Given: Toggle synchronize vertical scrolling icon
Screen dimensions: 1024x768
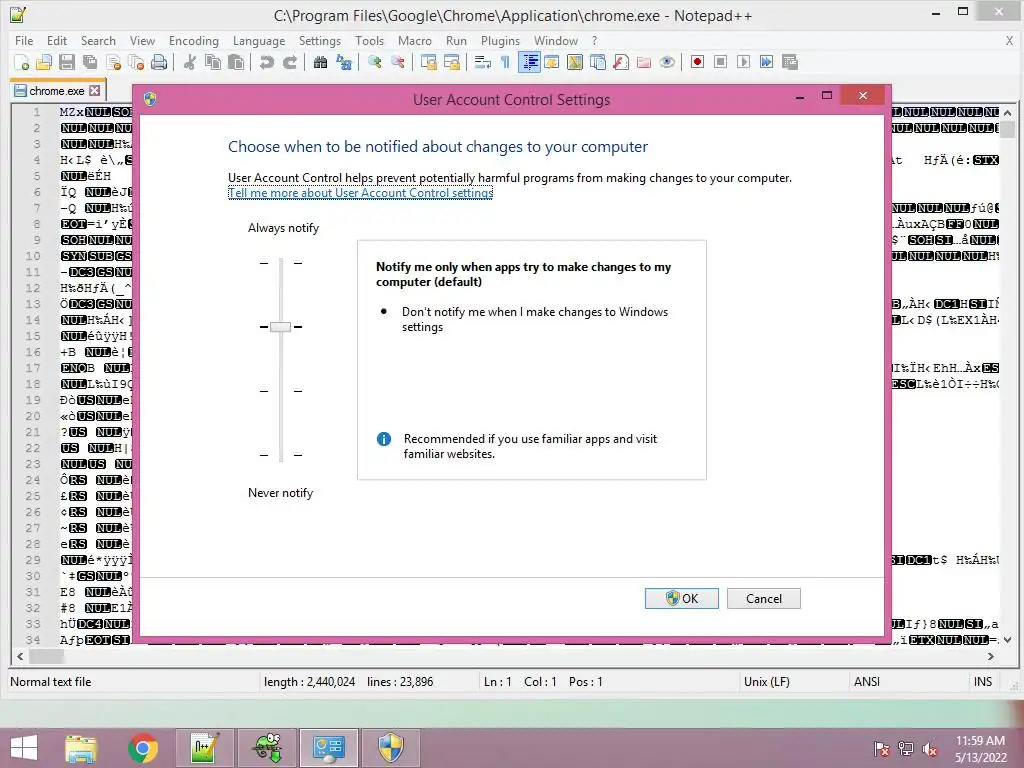Looking at the screenshot, I should pos(428,62).
